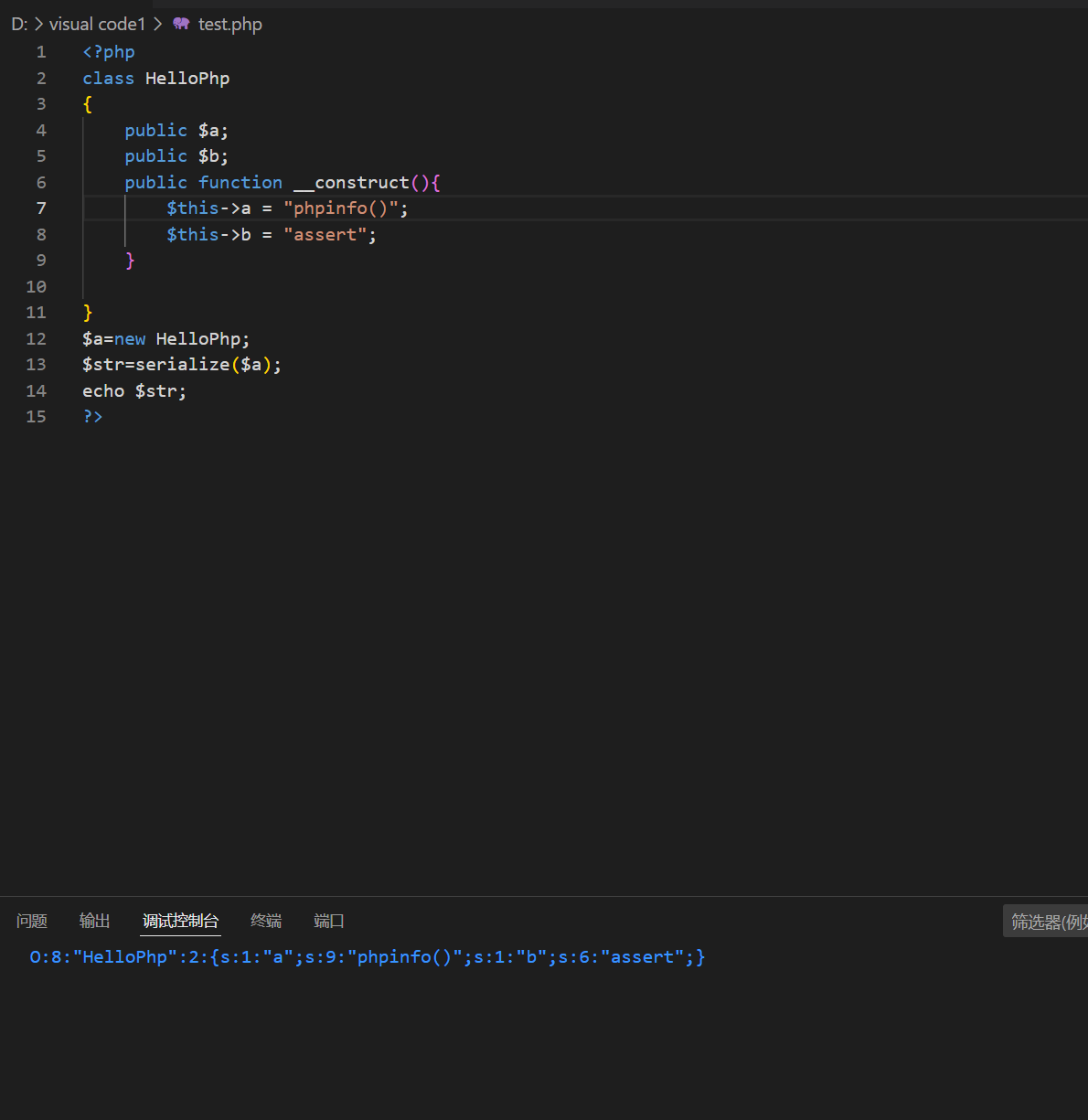Click line number 15 in the gutter
This screenshot has height=1120, width=1088.
click(x=36, y=417)
